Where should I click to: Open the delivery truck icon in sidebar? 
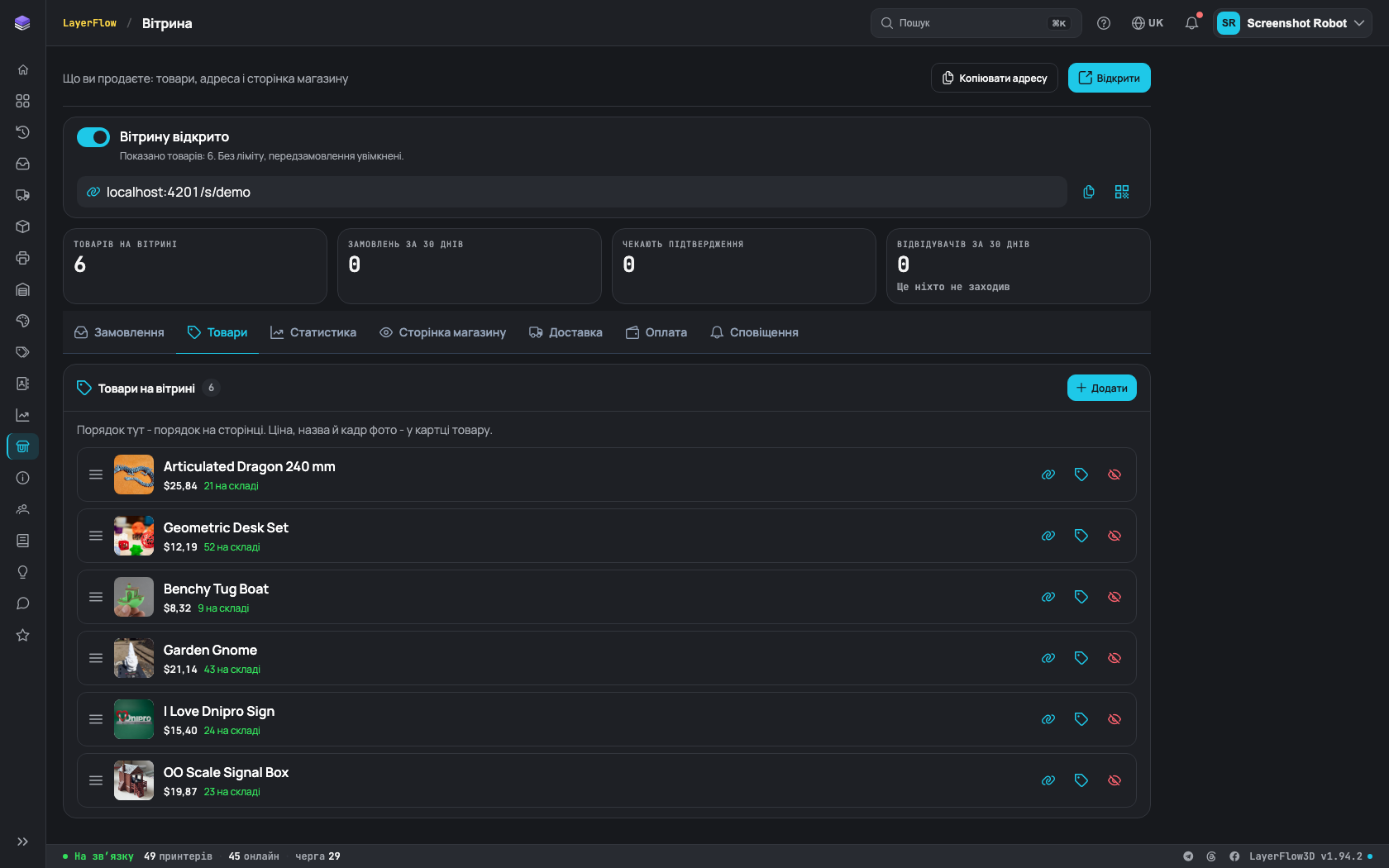pyautogui.click(x=22, y=195)
